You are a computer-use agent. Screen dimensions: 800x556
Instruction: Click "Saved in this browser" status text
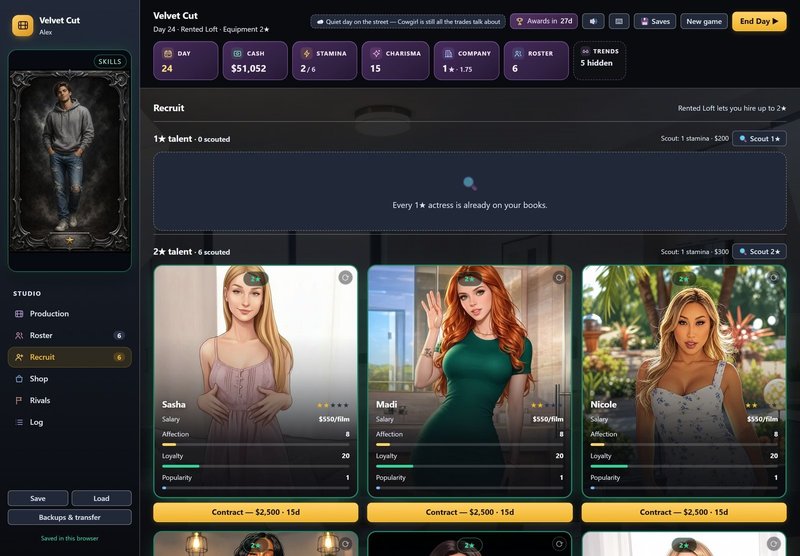(69, 538)
